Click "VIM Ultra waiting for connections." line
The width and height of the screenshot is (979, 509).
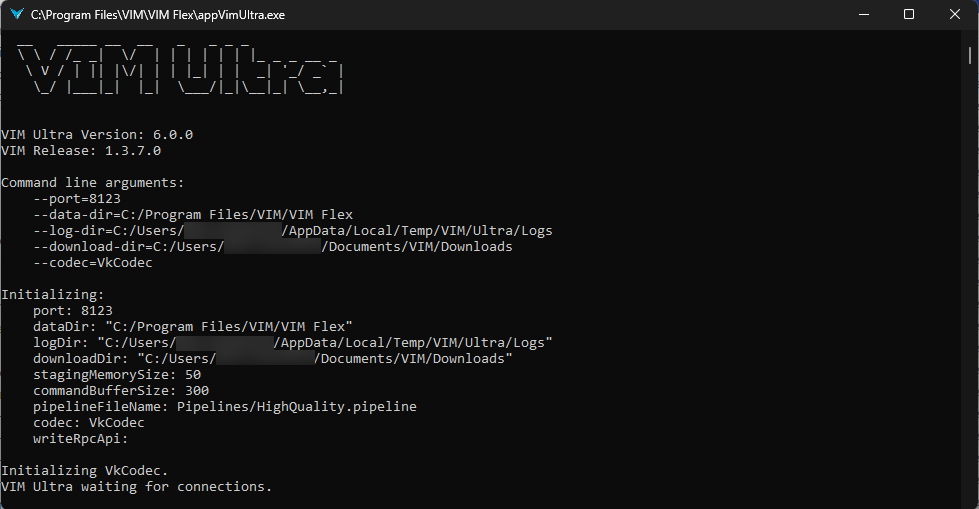coord(137,487)
